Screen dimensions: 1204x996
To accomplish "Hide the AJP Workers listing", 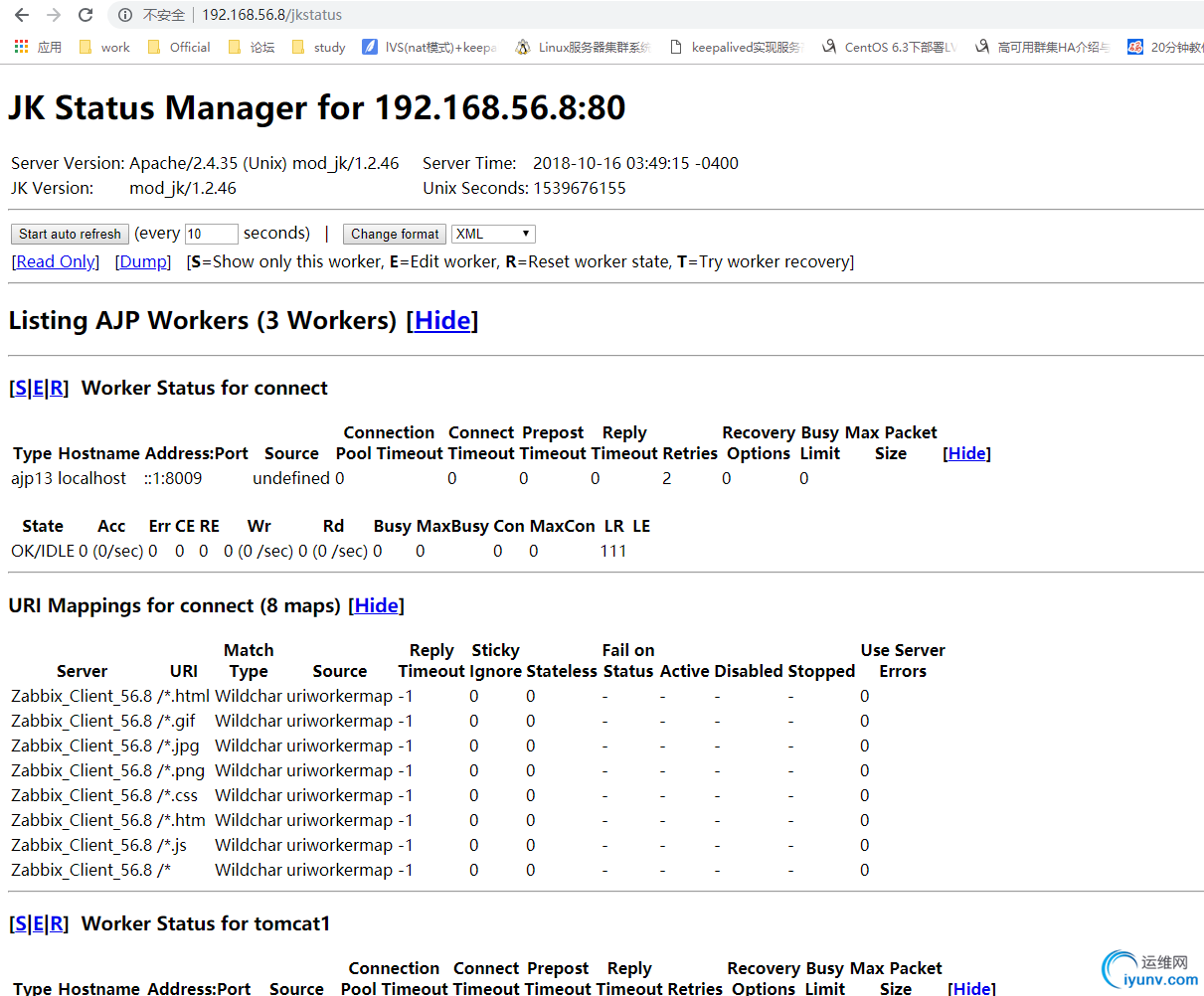I will pyautogui.click(x=442, y=320).
